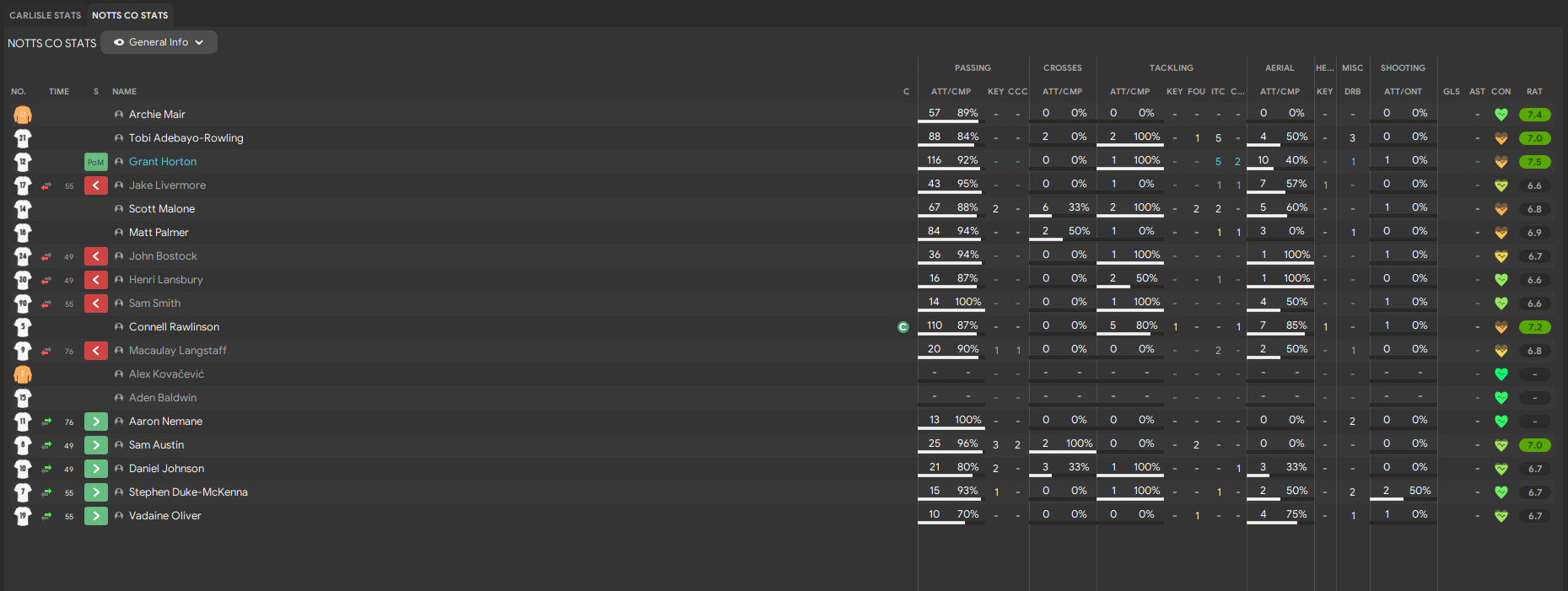Click the captain badge on Connell Rawlinson's row
The height and width of the screenshot is (591, 1568).
[903, 327]
